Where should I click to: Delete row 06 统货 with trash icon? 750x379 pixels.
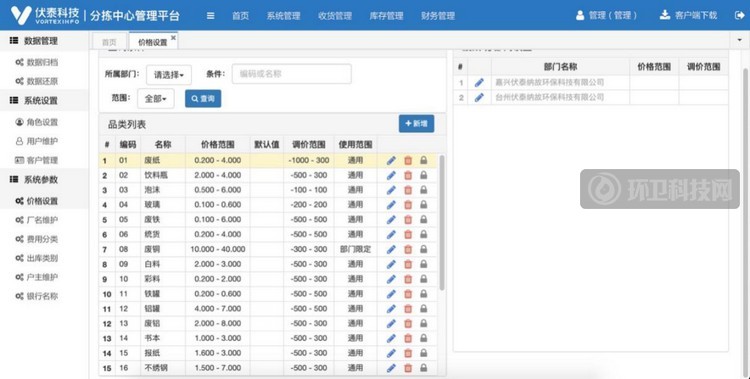tap(408, 234)
